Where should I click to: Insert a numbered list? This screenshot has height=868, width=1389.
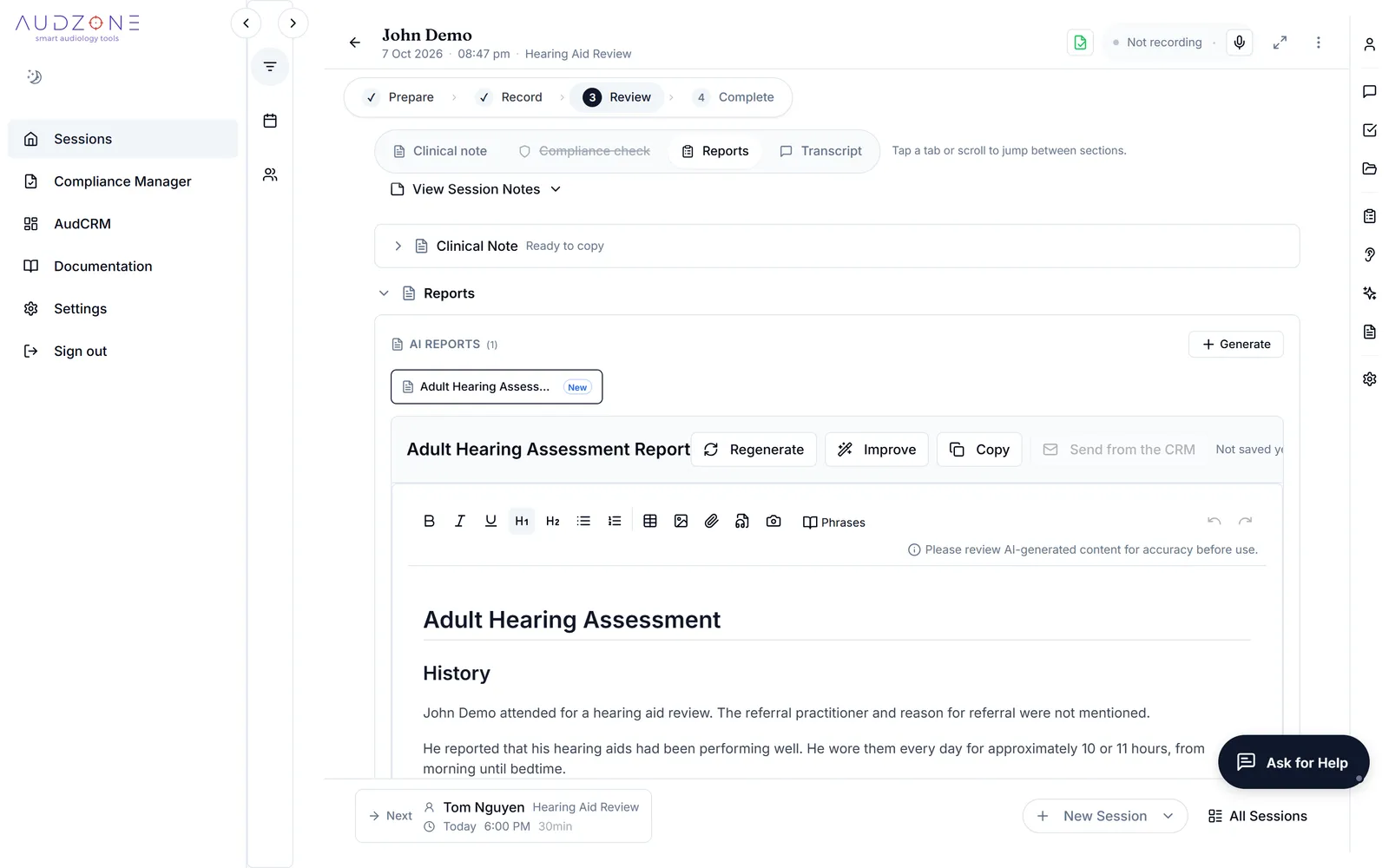pyautogui.click(x=615, y=521)
